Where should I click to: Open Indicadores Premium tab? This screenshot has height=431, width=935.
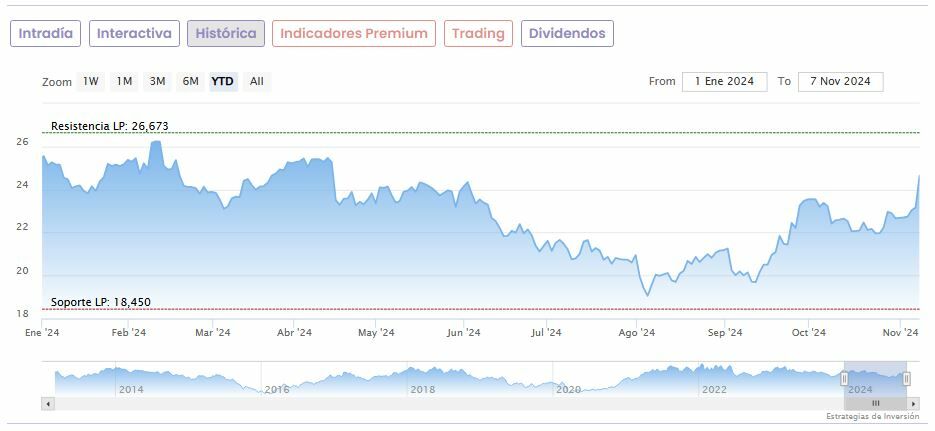click(354, 34)
